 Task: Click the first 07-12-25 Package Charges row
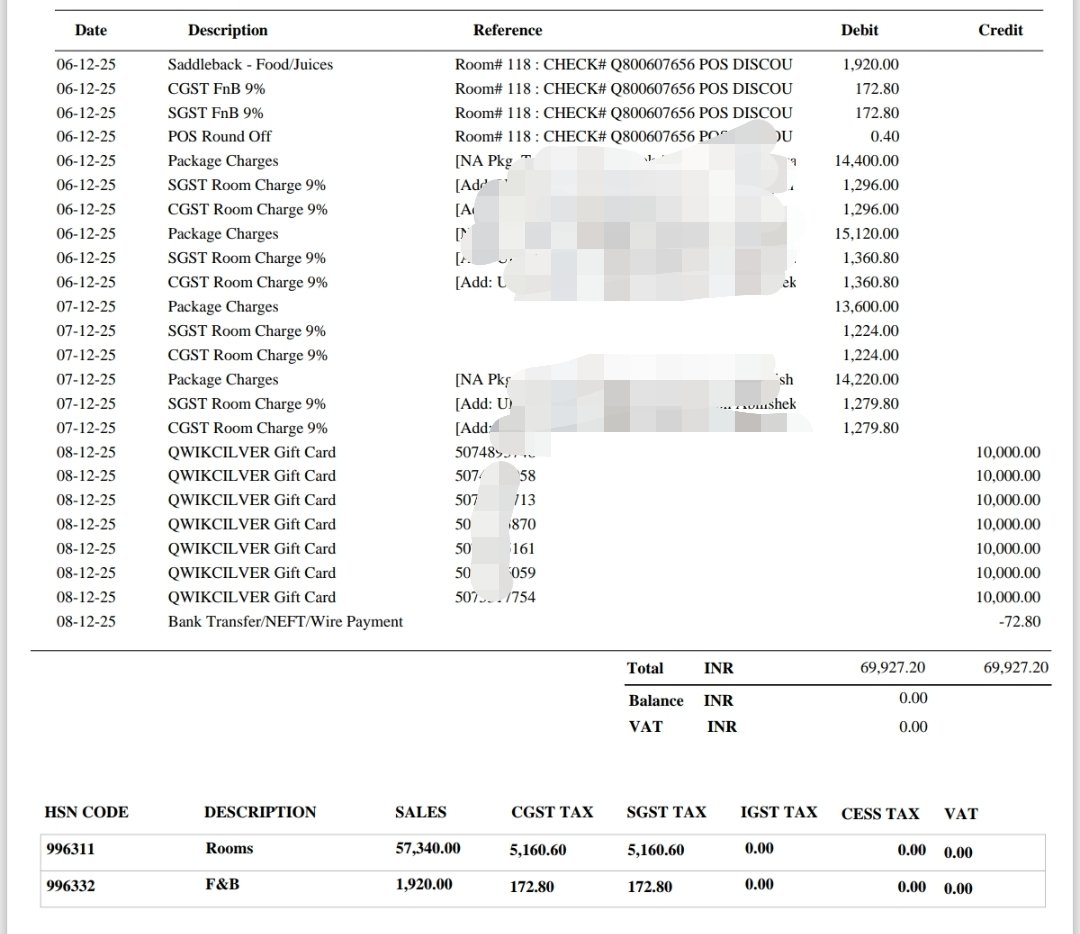tap(478, 307)
